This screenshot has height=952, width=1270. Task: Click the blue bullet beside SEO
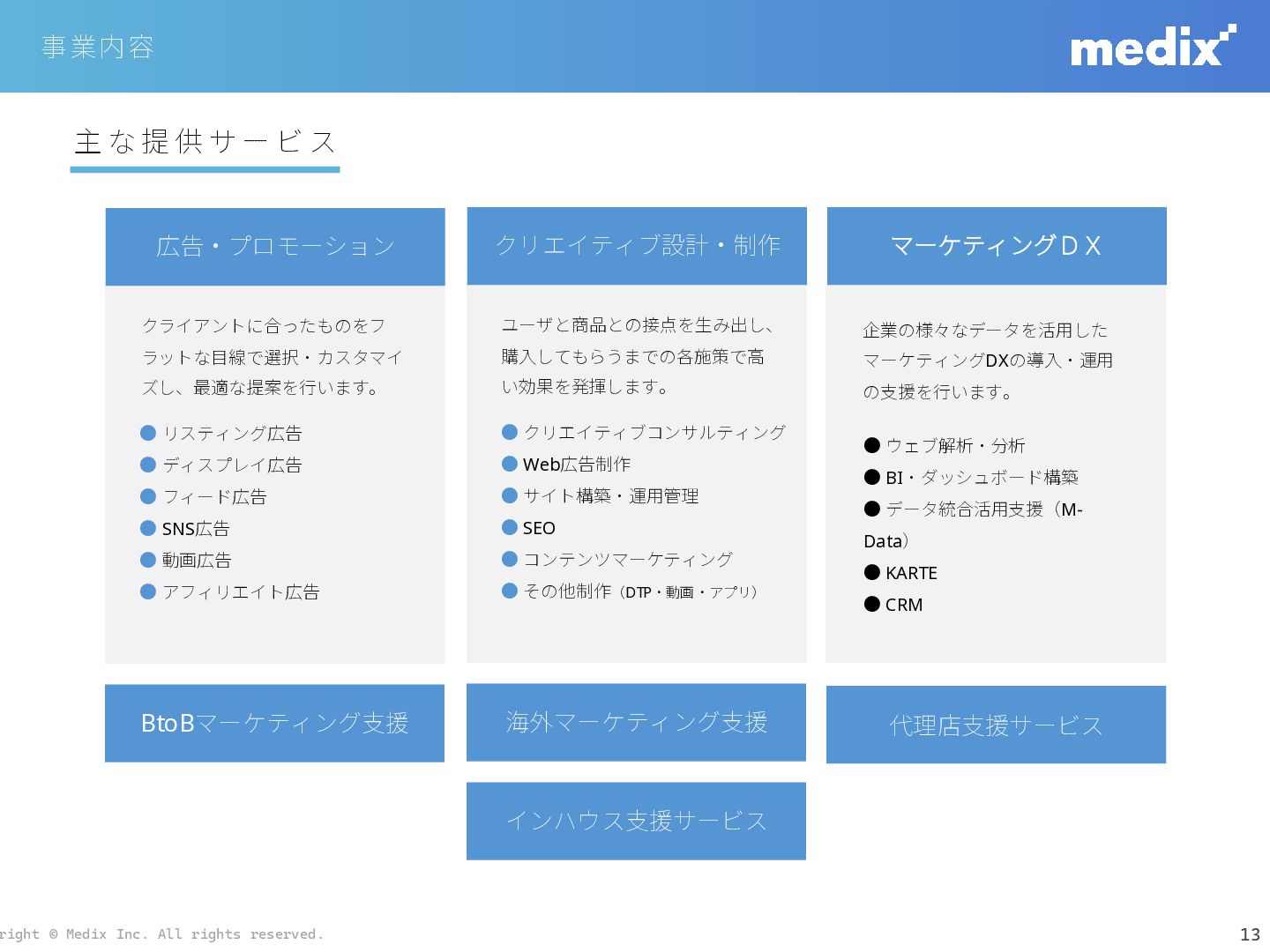tap(510, 527)
